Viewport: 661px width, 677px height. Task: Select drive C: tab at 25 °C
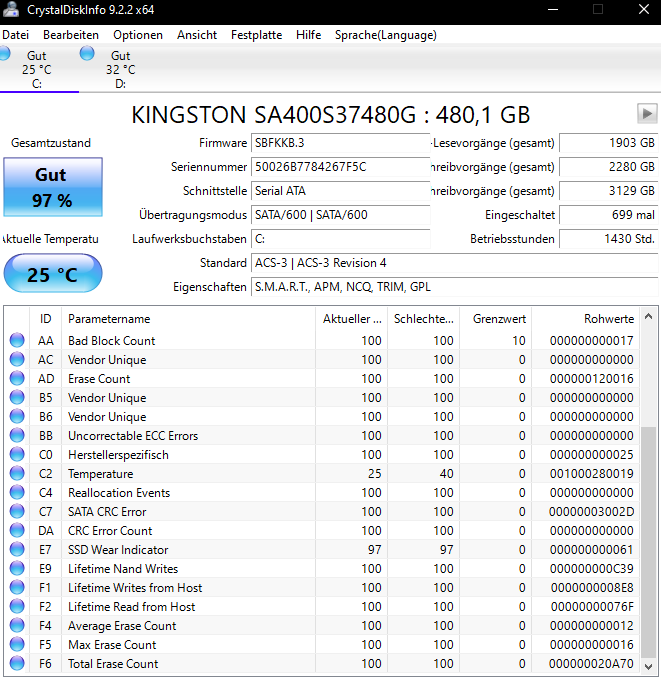37,69
